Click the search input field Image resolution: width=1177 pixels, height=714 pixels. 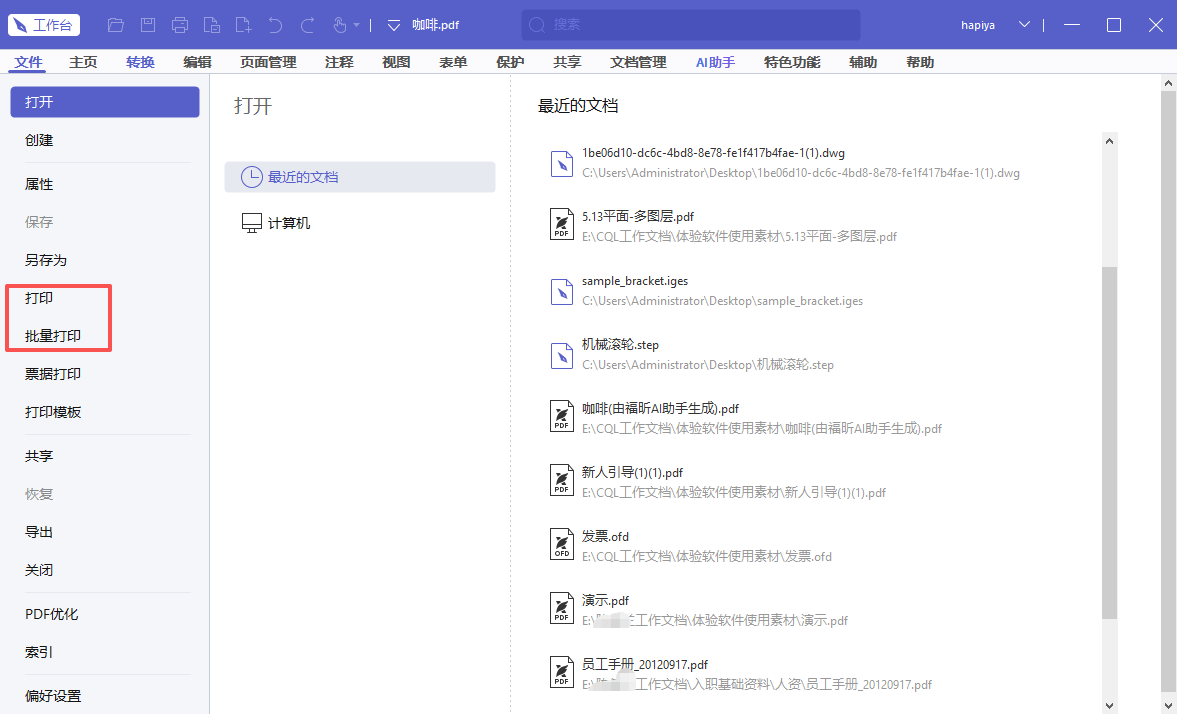691,25
